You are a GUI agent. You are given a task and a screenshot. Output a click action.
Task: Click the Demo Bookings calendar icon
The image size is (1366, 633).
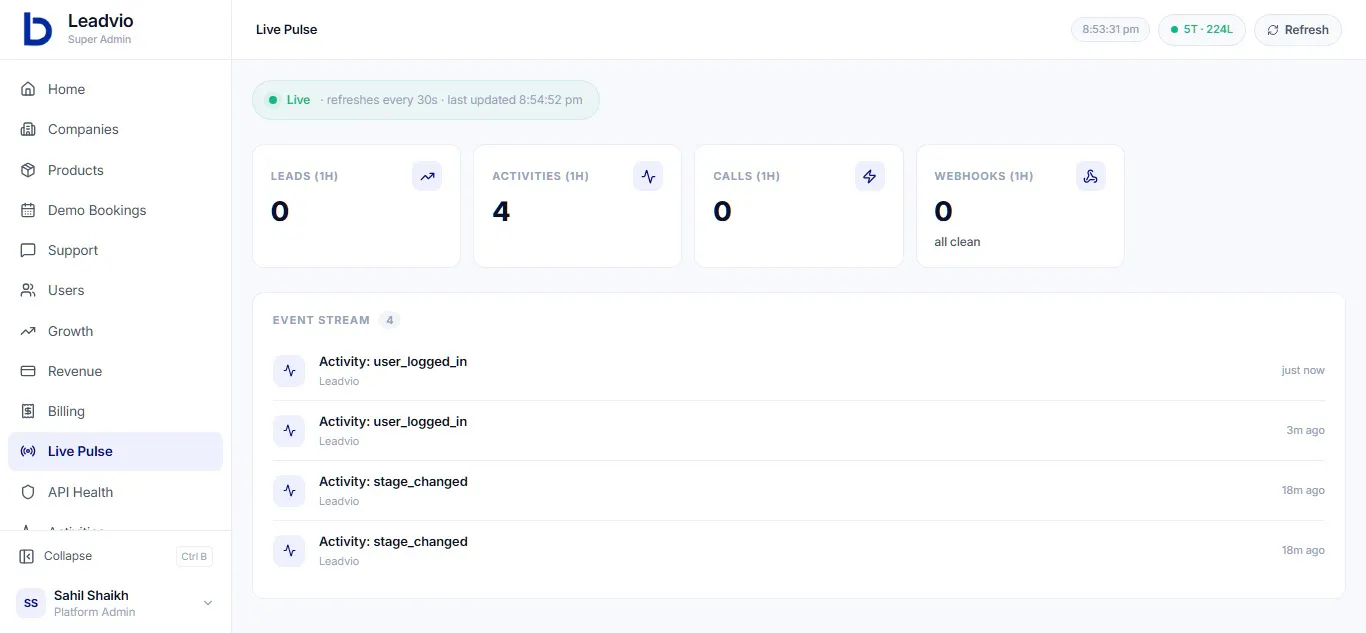click(28, 210)
